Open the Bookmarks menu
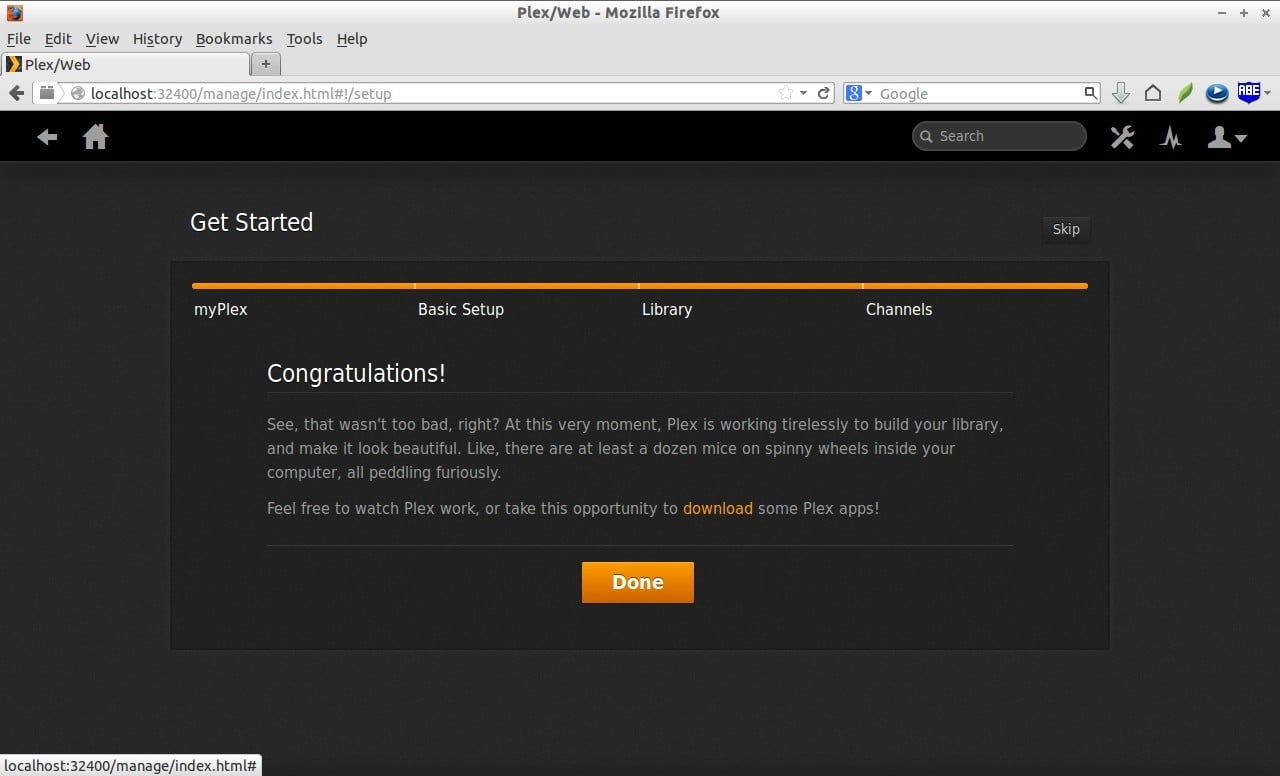 click(234, 39)
